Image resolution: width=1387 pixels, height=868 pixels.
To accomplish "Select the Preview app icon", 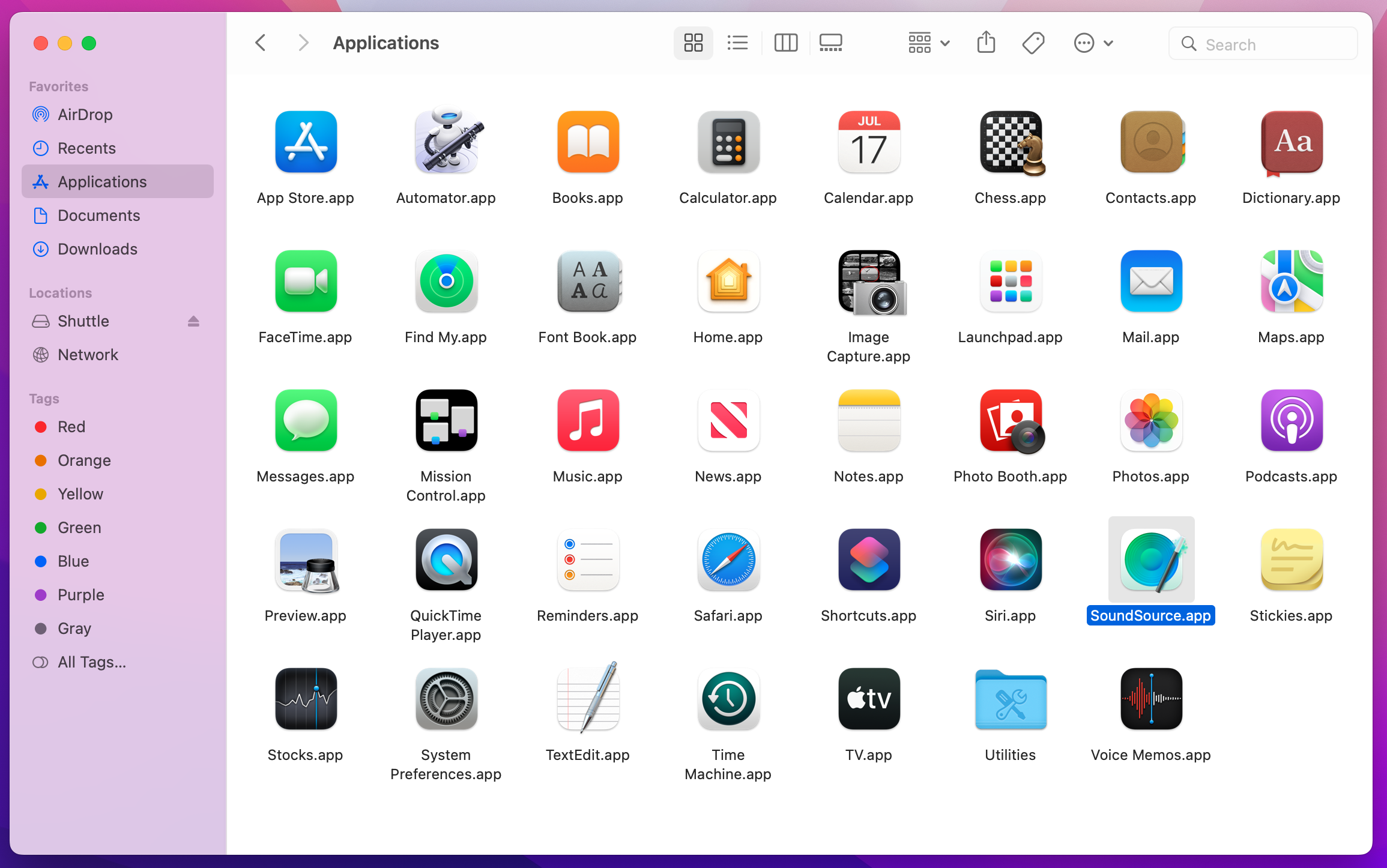I will 307,561.
